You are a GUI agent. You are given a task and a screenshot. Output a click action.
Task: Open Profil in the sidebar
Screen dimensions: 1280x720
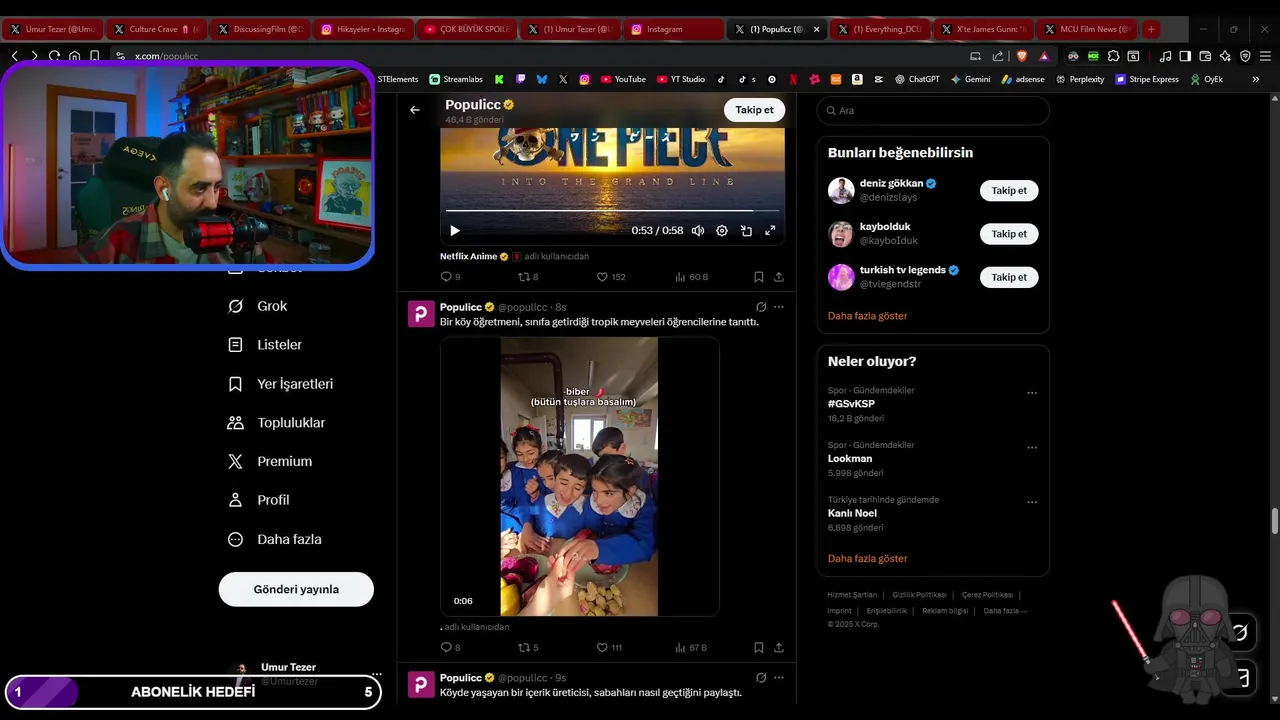259,500
